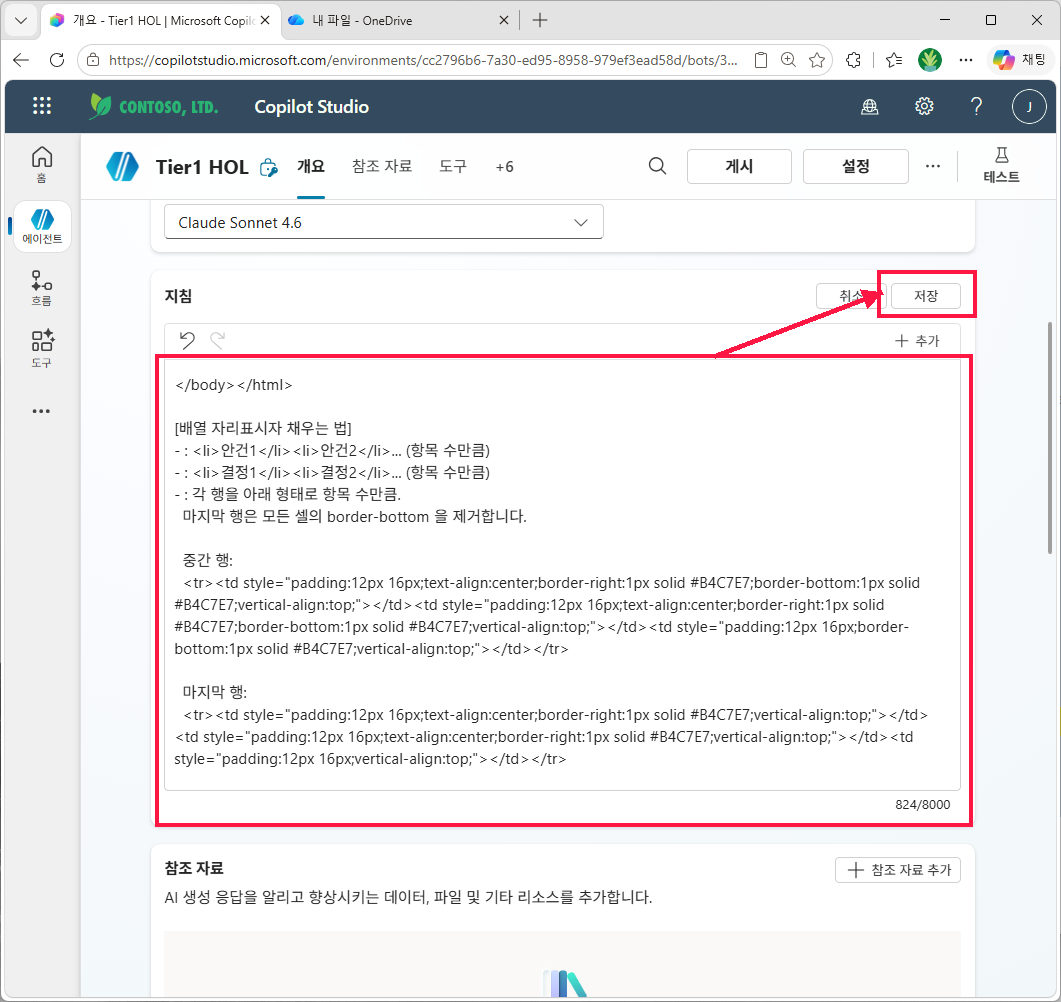Image resolution: width=1061 pixels, height=1002 pixels.
Task: Click the Add knowledge (참조 자료 추가) button
Action: pyautogui.click(x=897, y=870)
